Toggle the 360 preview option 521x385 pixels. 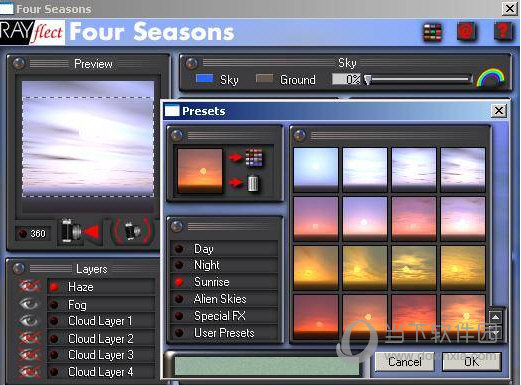pyautogui.click(x=32, y=234)
